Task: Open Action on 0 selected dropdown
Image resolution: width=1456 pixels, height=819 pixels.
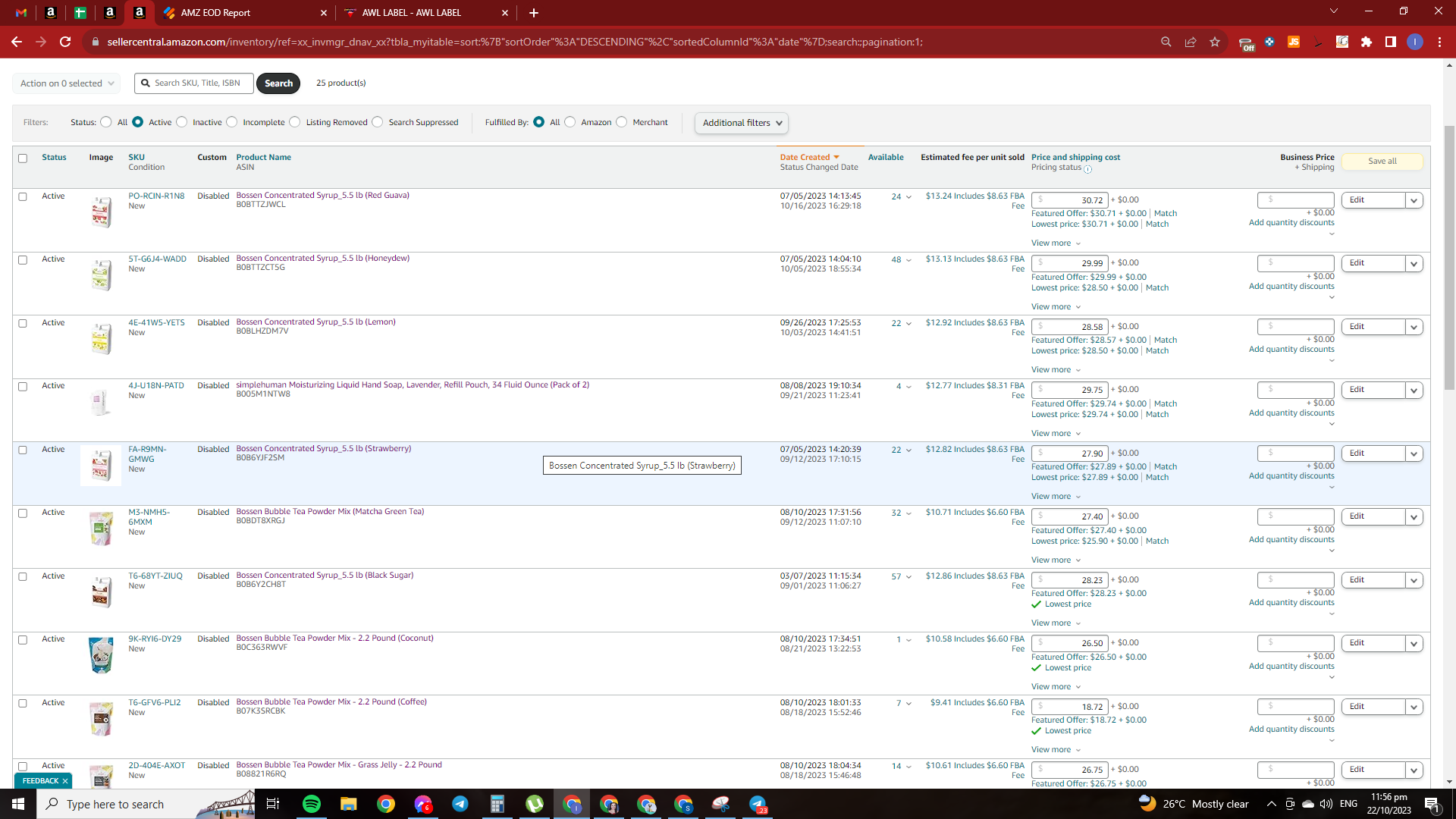Action: pyautogui.click(x=67, y=83)
